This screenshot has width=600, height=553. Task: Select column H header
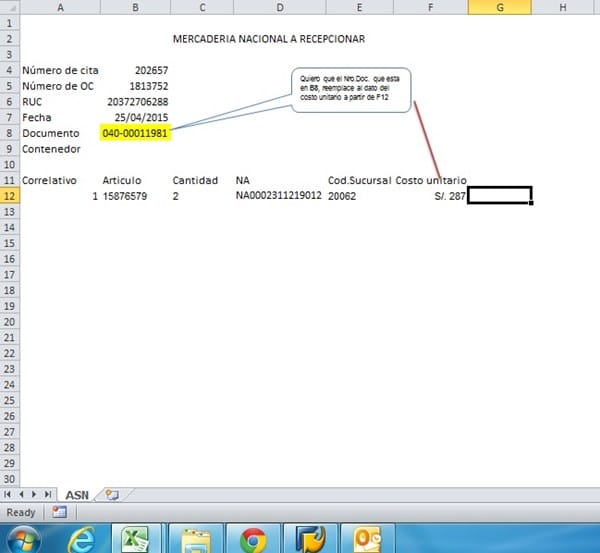[x=563, y=7]
